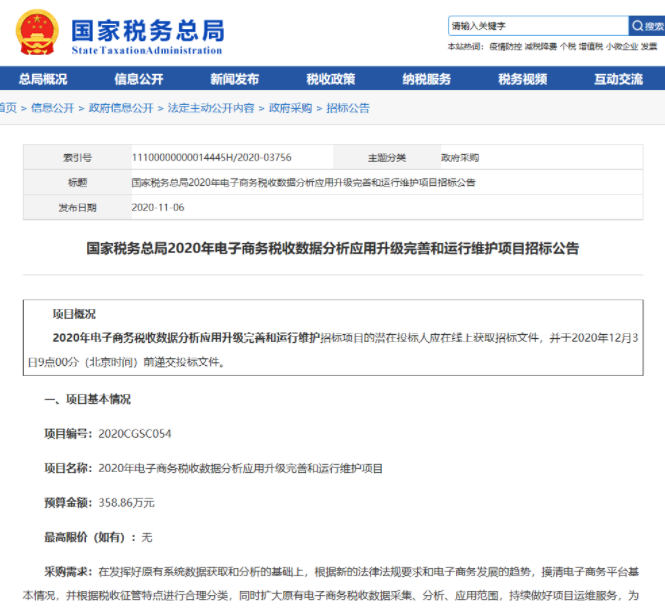This screenshot has width=665, height=611.
Task: Click the 主题分类 label cell
Action: coord(387,158)
